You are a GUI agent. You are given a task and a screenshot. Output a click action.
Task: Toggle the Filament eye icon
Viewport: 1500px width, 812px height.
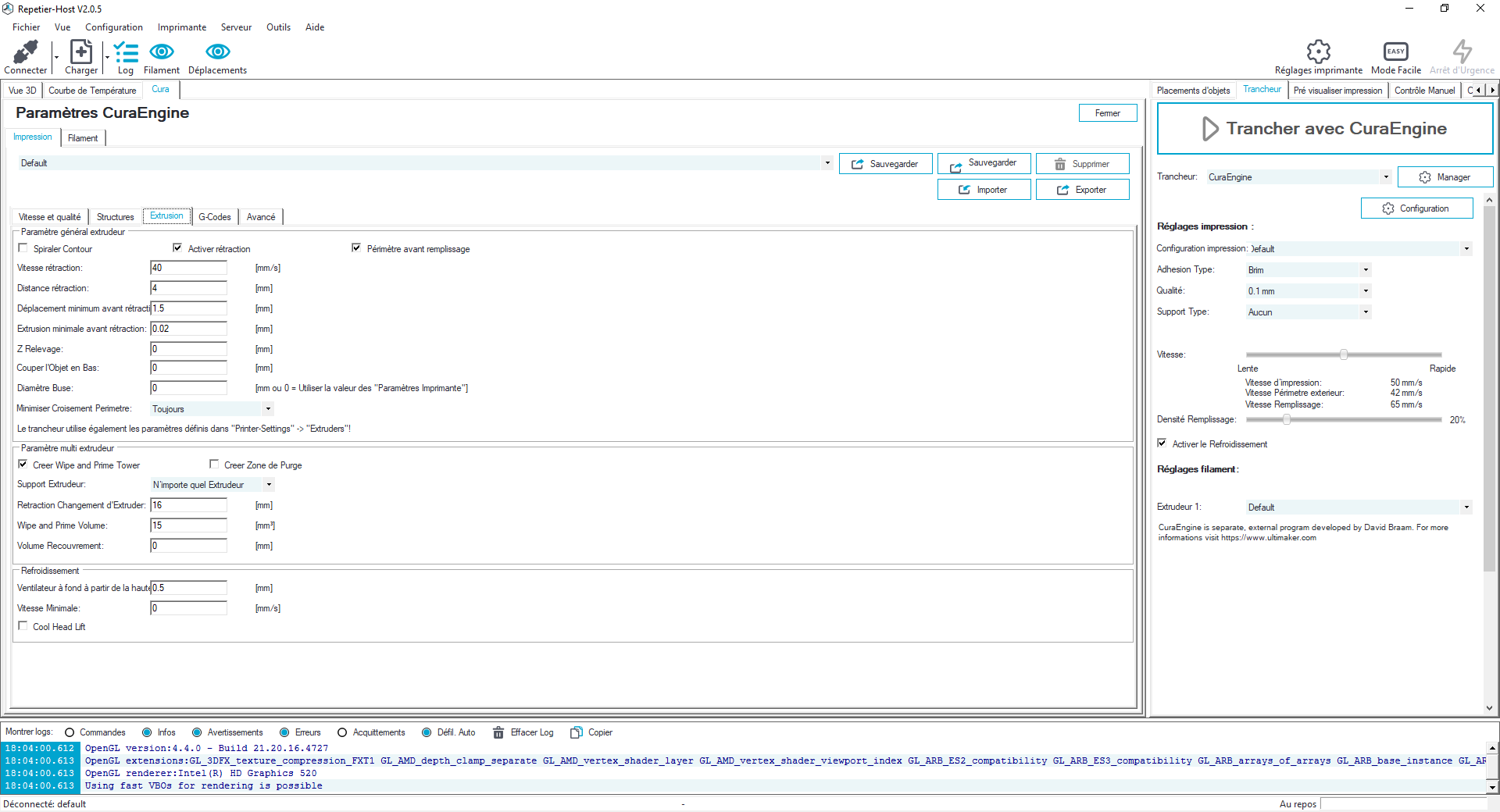(162, 52)
